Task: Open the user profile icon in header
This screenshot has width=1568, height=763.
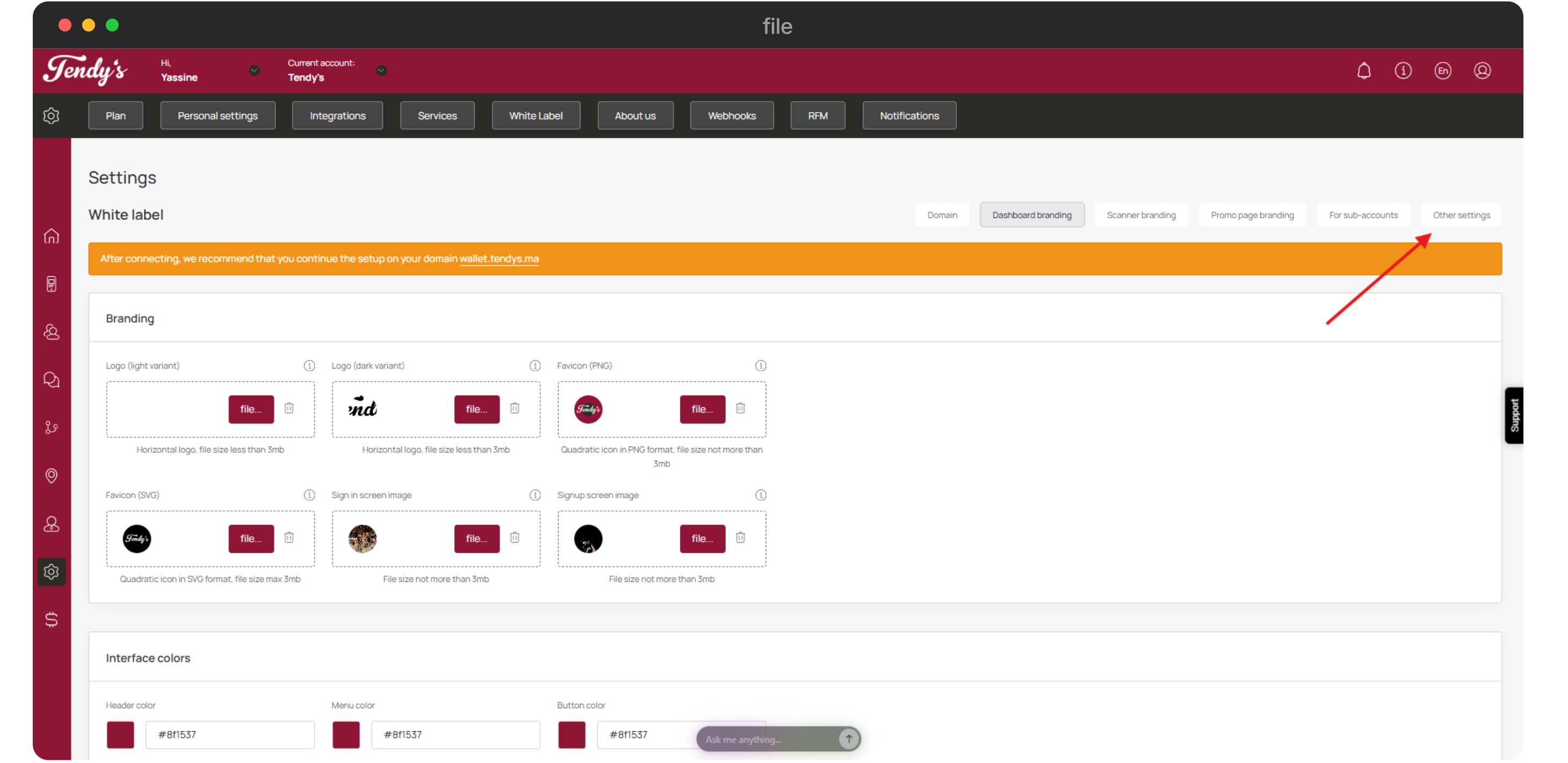Action: click(1482, 70)
